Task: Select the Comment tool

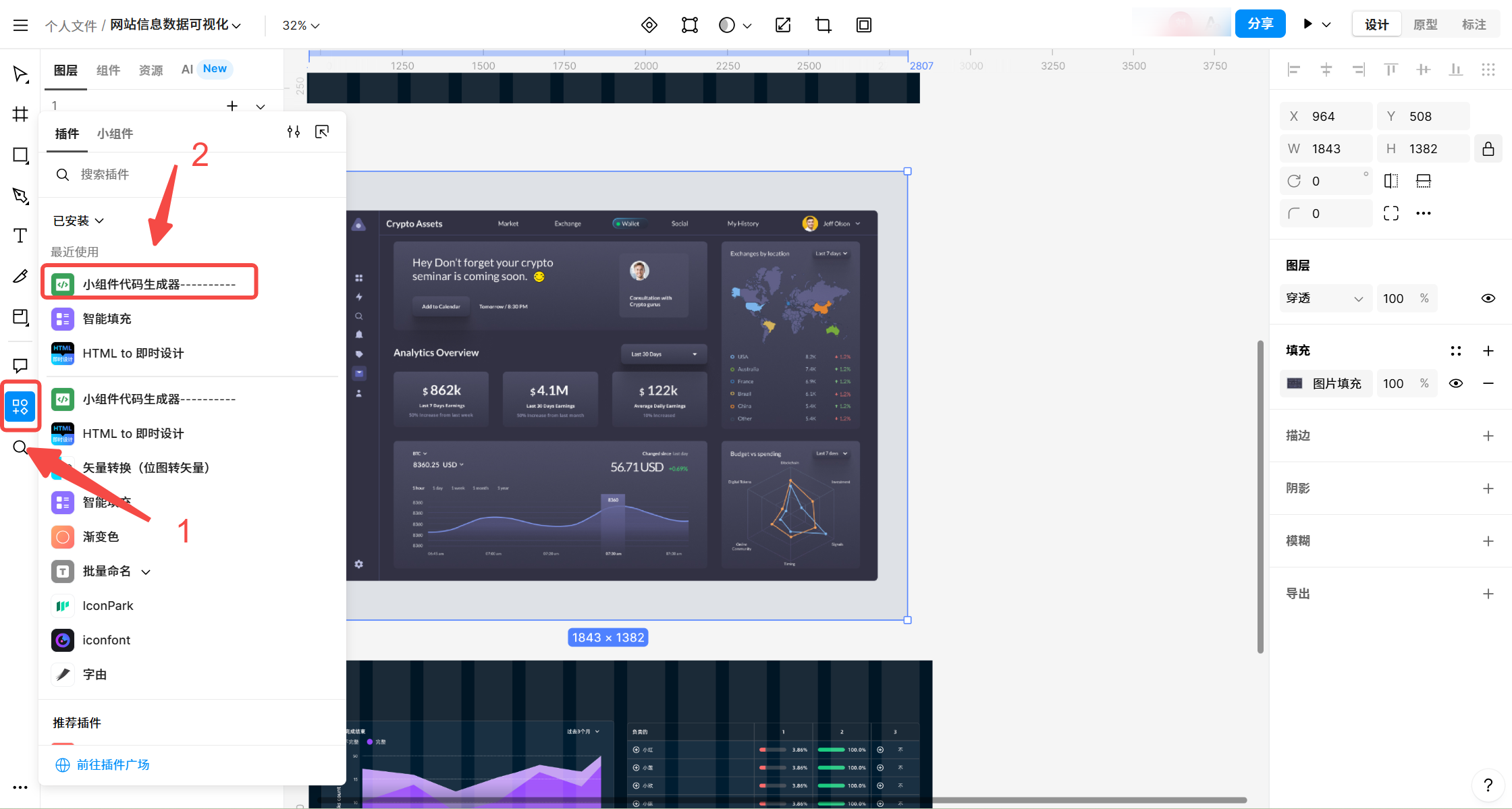Action: coord(20,366)
